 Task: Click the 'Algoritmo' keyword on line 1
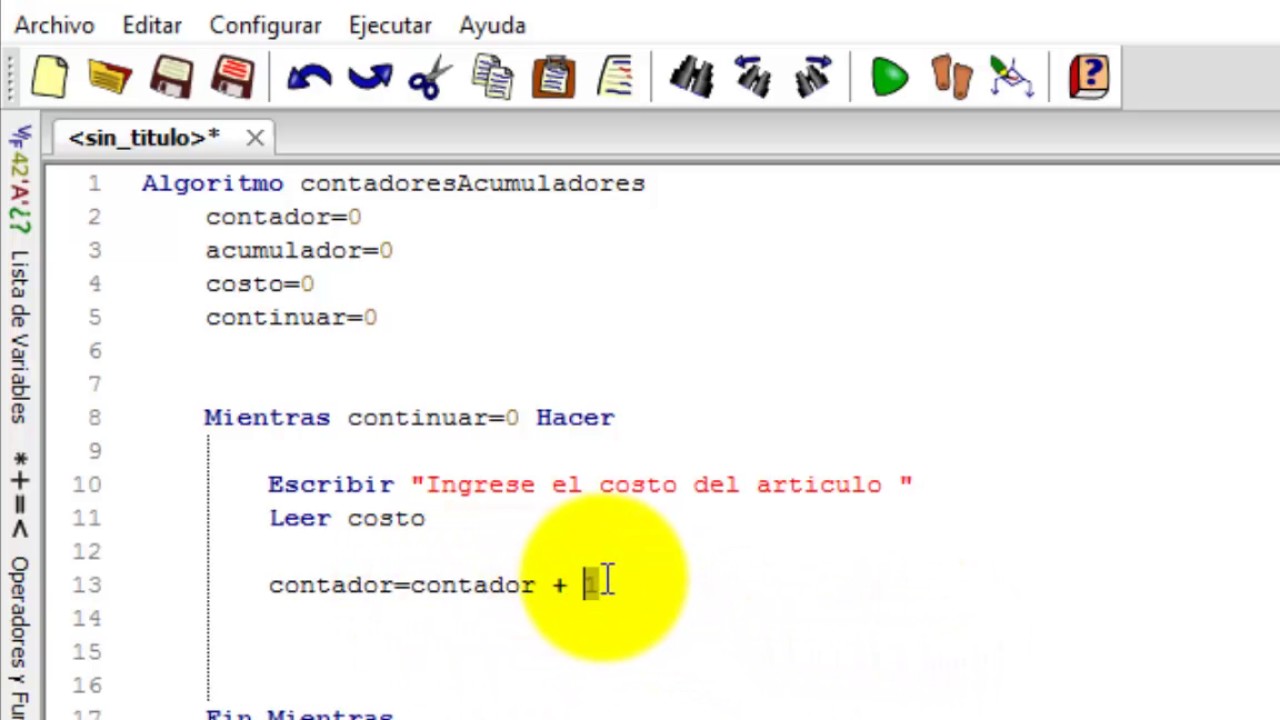[x=212, y=184]
